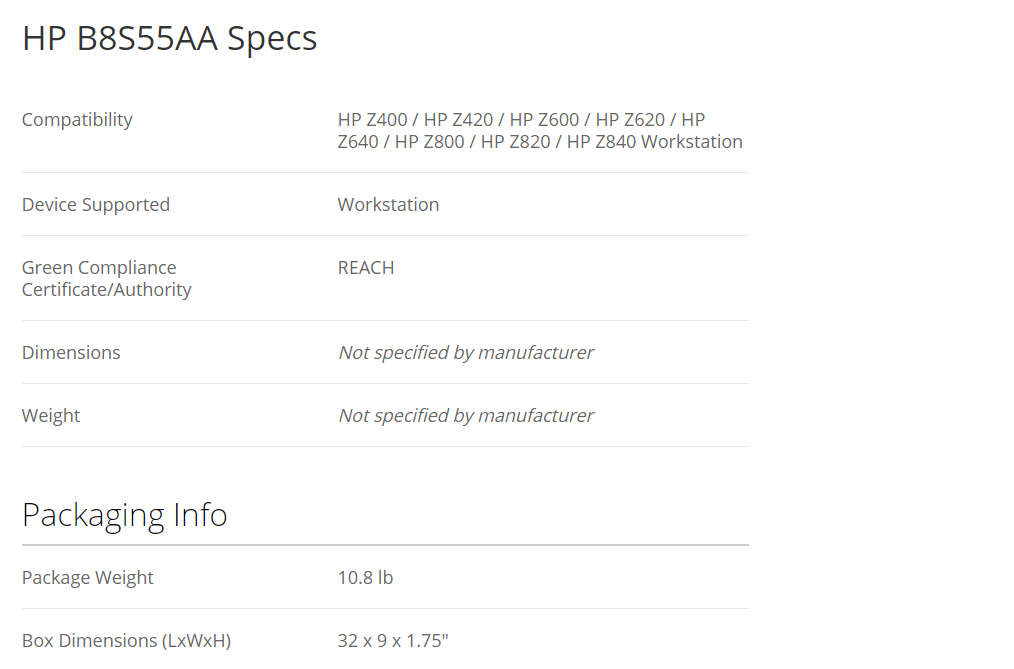
Task: Click the Weight row label
Action: pos(51,416)
